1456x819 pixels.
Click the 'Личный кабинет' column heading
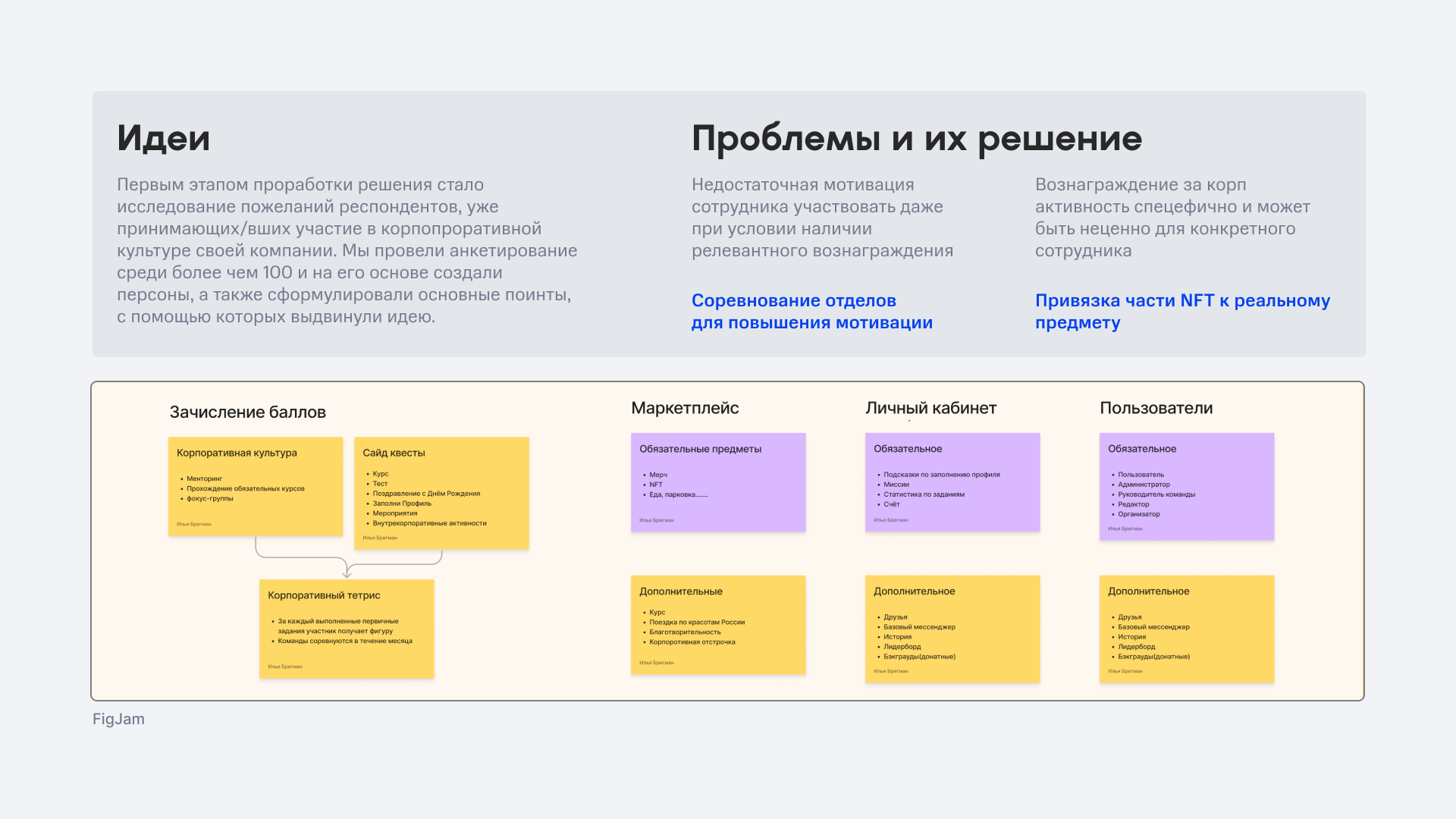click(x=930, y=408)
